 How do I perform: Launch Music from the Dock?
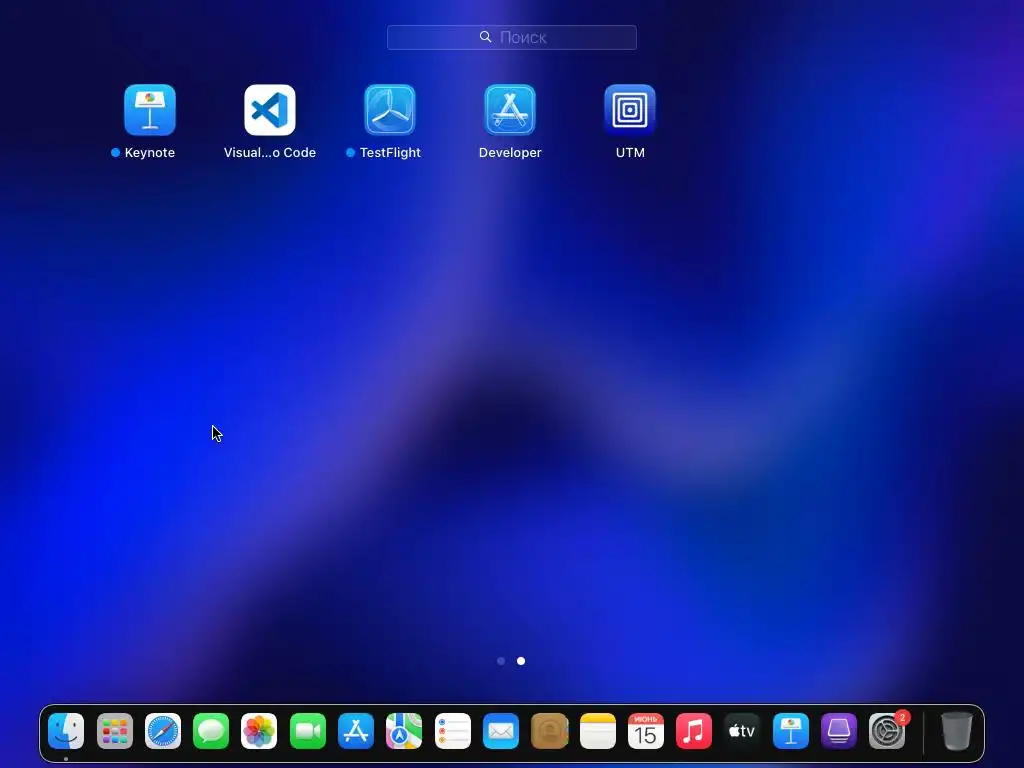pos(694,731)
